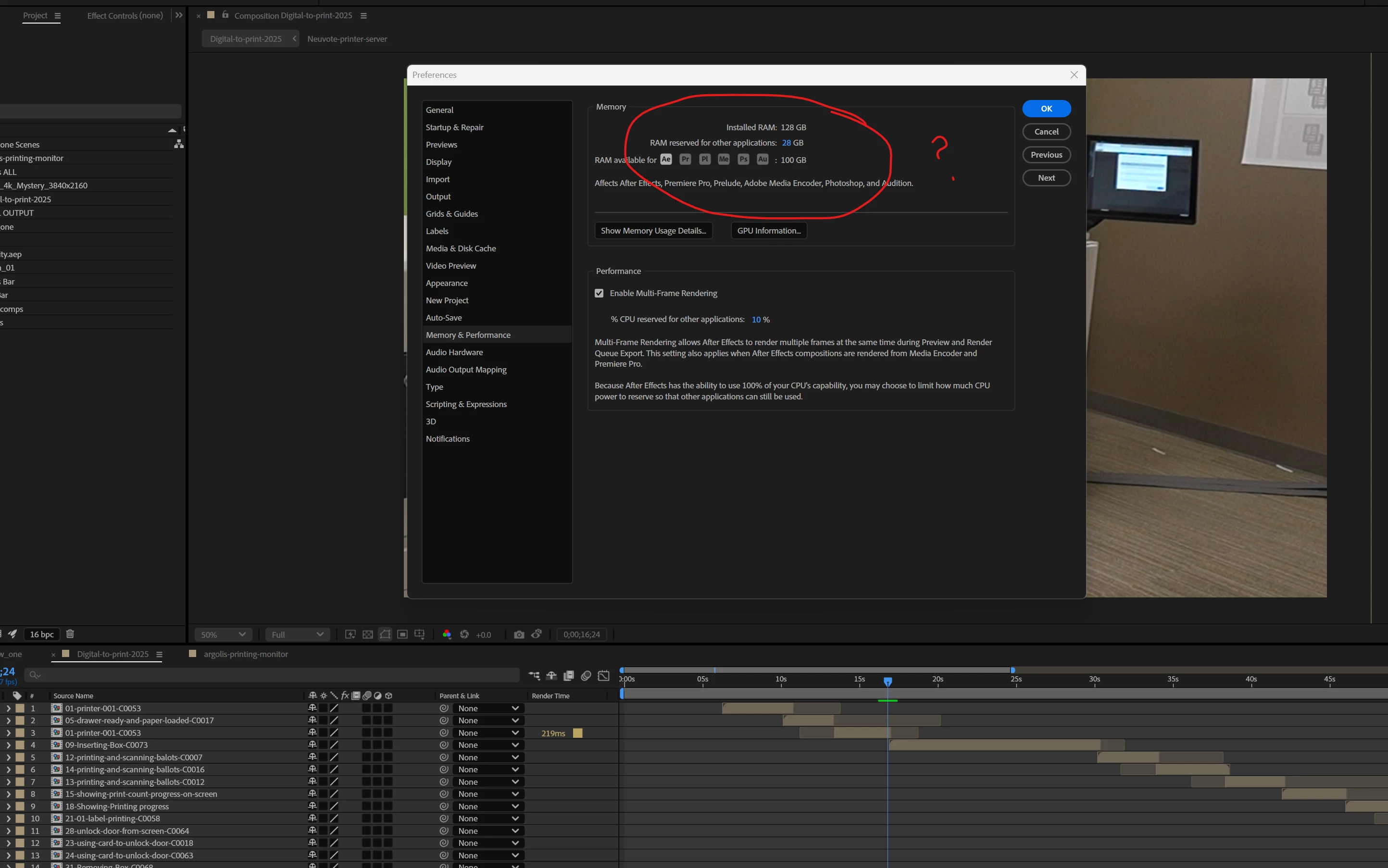This screenshot has width=1388, height=868.
Task: Click the Fast Previews lightning icon
Action: point(350,634)
